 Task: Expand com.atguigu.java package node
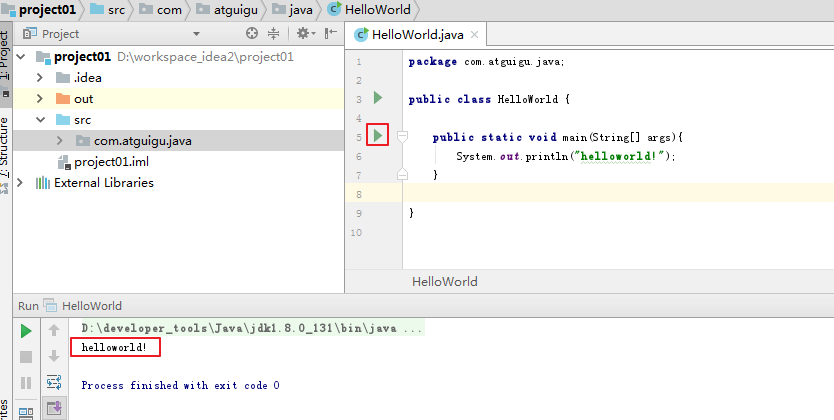click(60, 141)
